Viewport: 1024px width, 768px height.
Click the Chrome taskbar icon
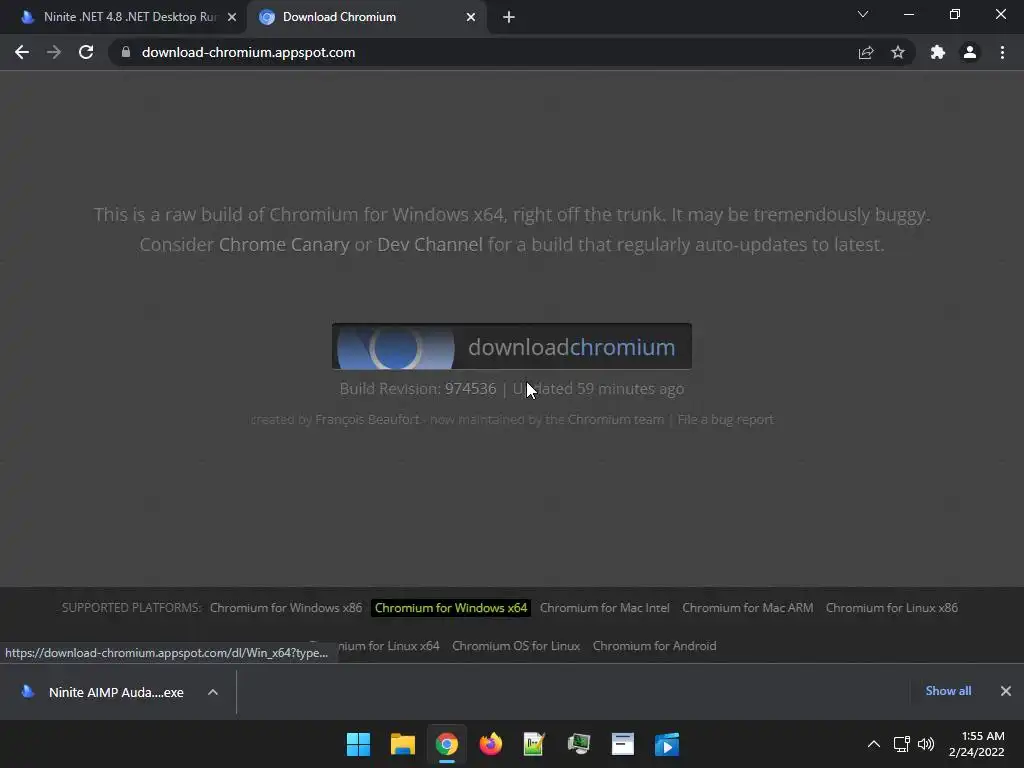[x=447, y=744]
